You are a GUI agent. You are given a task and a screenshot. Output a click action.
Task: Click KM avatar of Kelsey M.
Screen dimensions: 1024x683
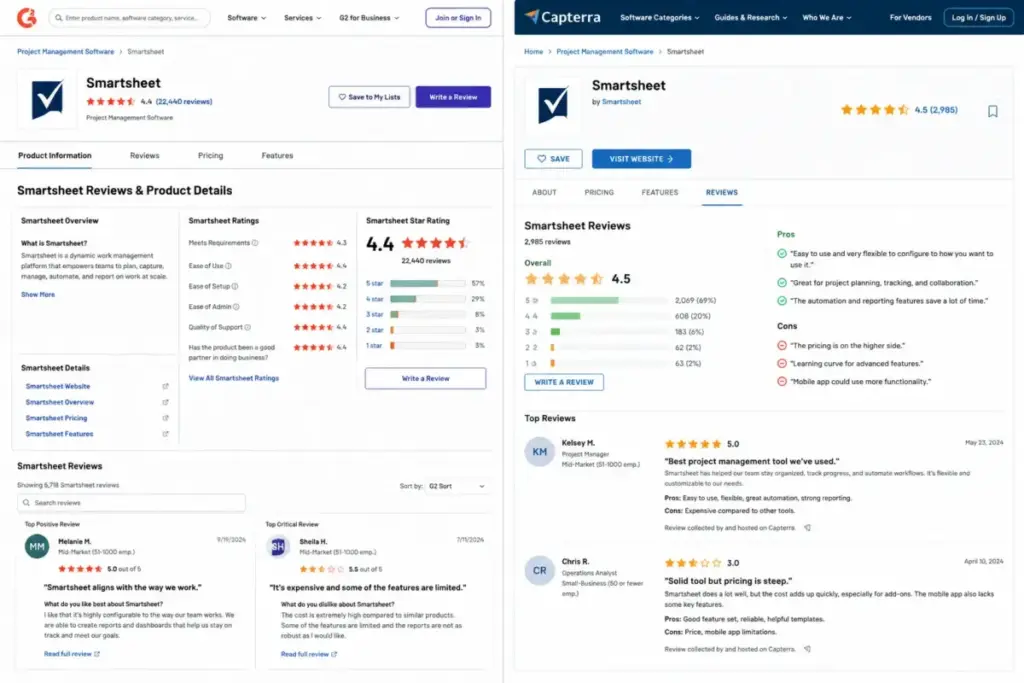(539, 452)
